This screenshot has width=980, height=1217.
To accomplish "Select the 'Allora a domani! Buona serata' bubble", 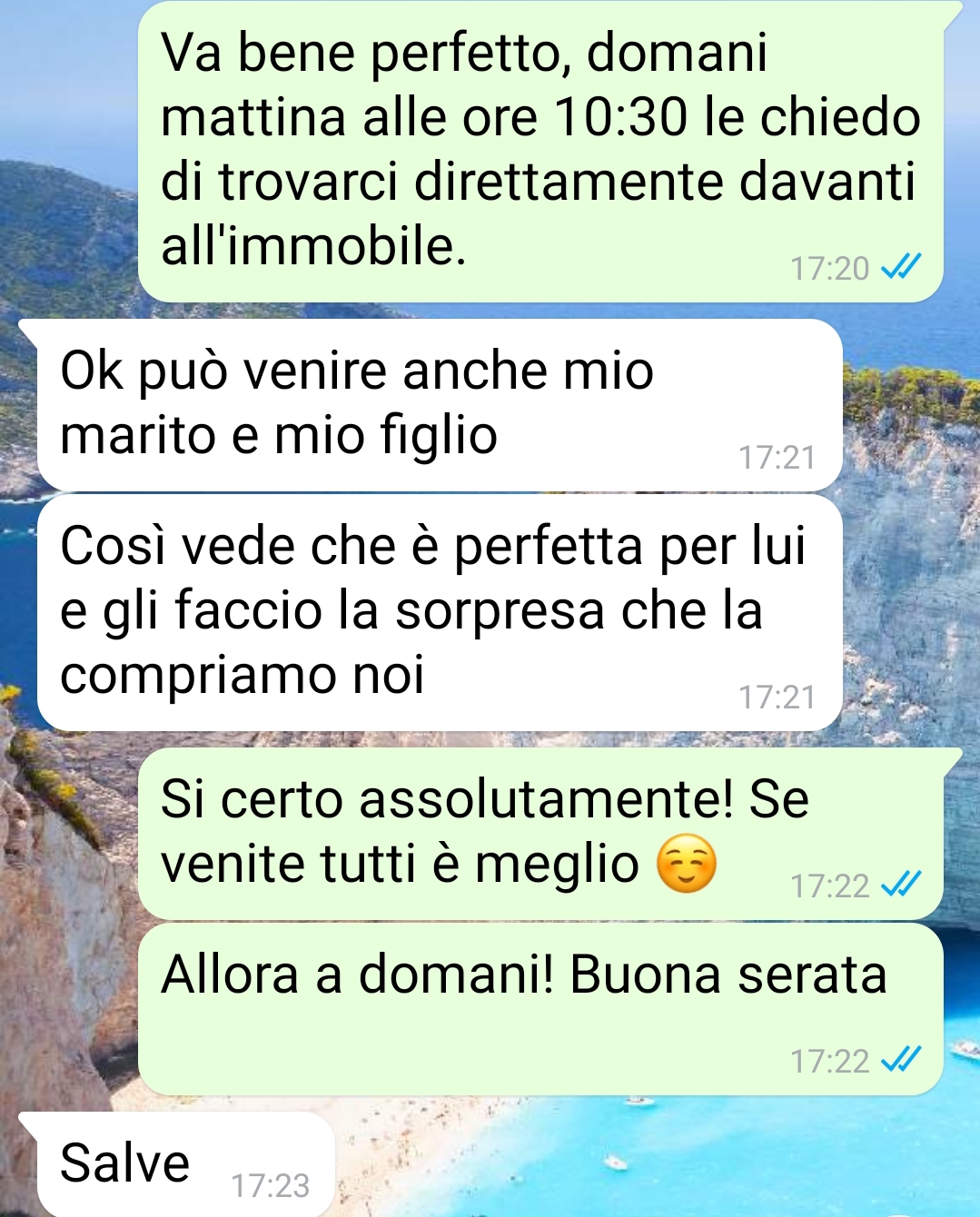I will tap(540, 1009).
